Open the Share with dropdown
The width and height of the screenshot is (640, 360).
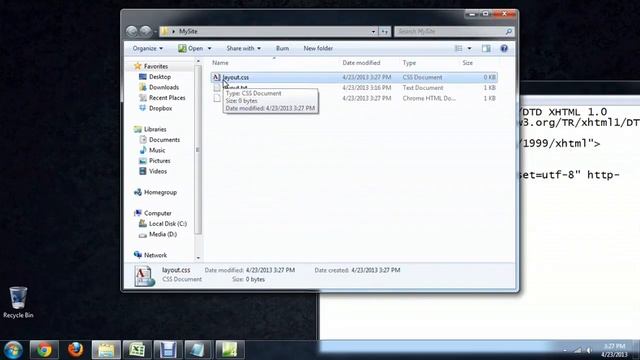243,49
